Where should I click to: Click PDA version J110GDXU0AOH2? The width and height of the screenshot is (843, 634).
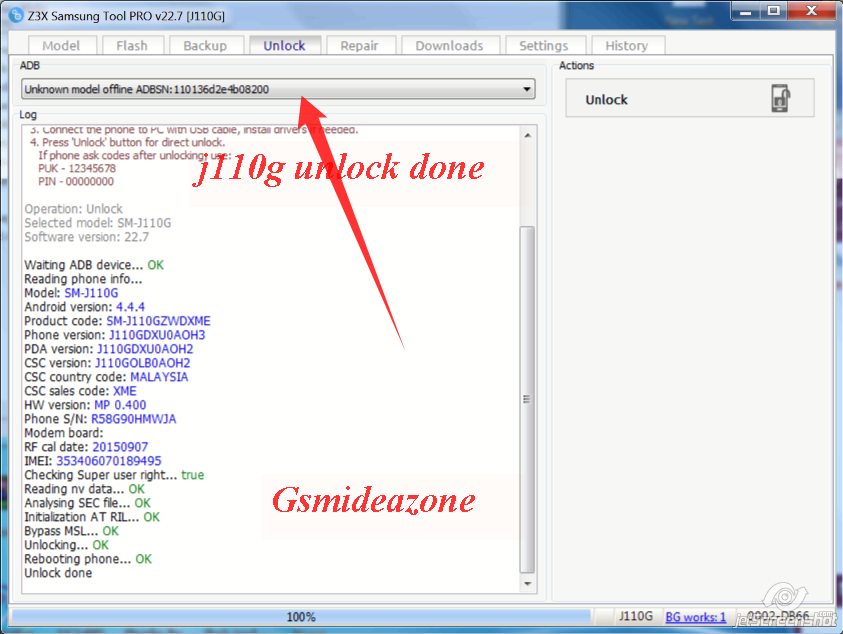click(x=145, y=349)
